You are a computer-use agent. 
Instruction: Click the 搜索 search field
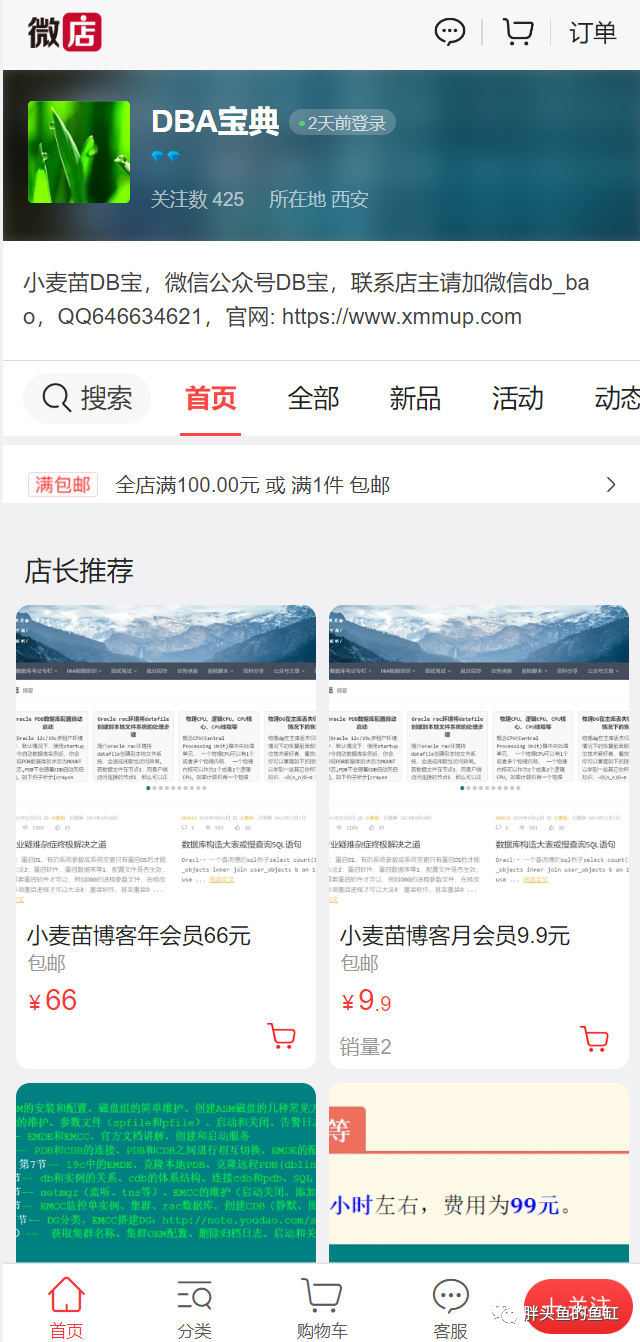(x=87, y=399)
